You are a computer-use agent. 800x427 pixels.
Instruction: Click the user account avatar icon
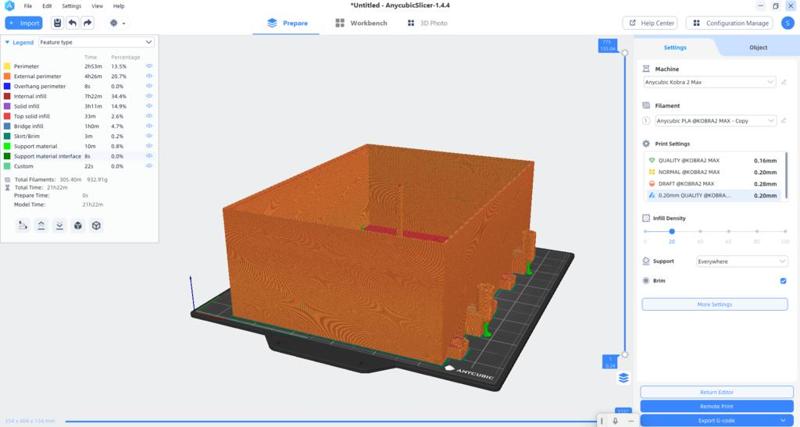click(x=787, y=23)
